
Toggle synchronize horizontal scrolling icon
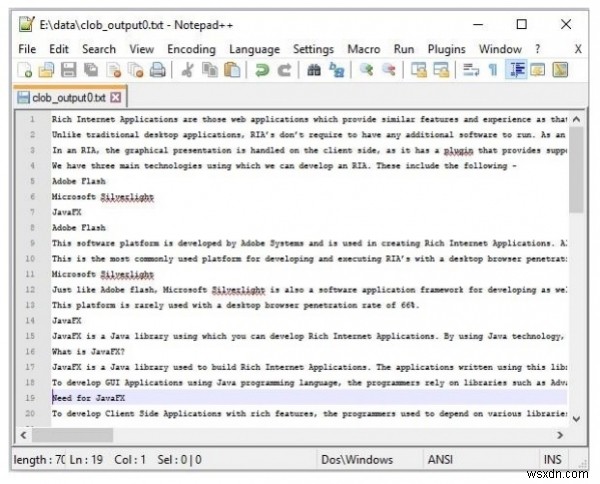pyautogui.click(x=441, y=70)
